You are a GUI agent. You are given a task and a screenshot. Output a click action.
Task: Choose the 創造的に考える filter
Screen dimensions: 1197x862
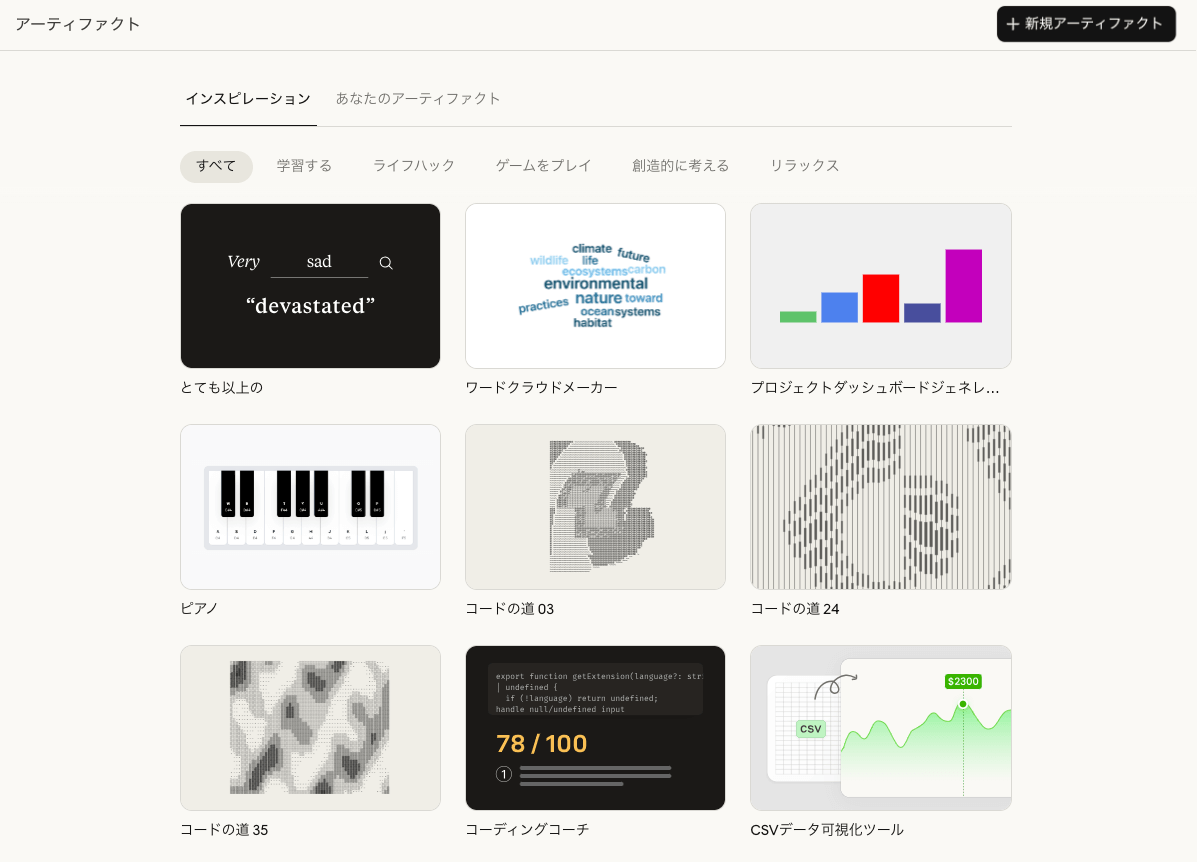680,166
